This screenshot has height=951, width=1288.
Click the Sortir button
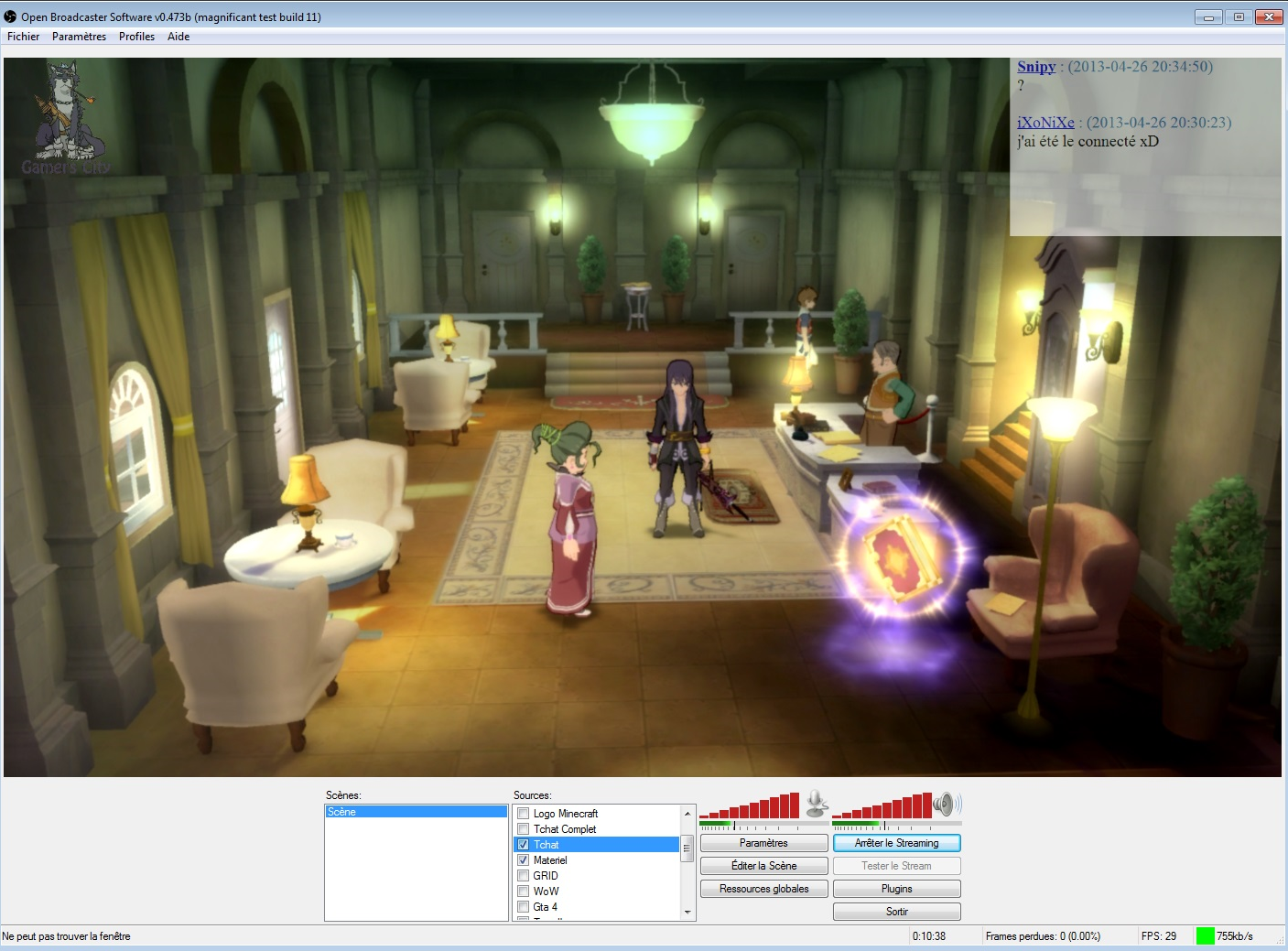click(896, 912)
